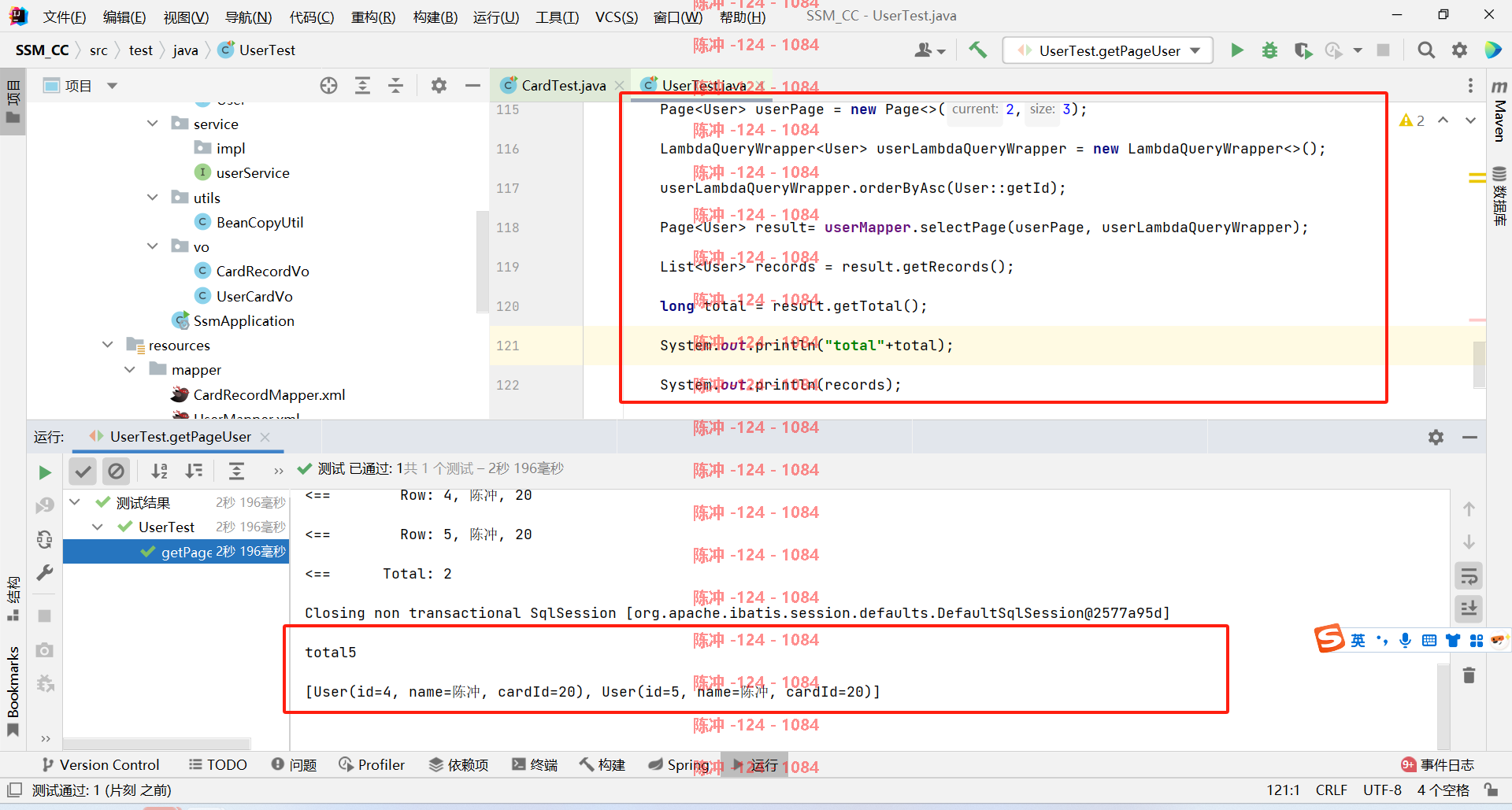Expand all test results
This screenshot has height=810, width=1512.
tap(236, 471)
